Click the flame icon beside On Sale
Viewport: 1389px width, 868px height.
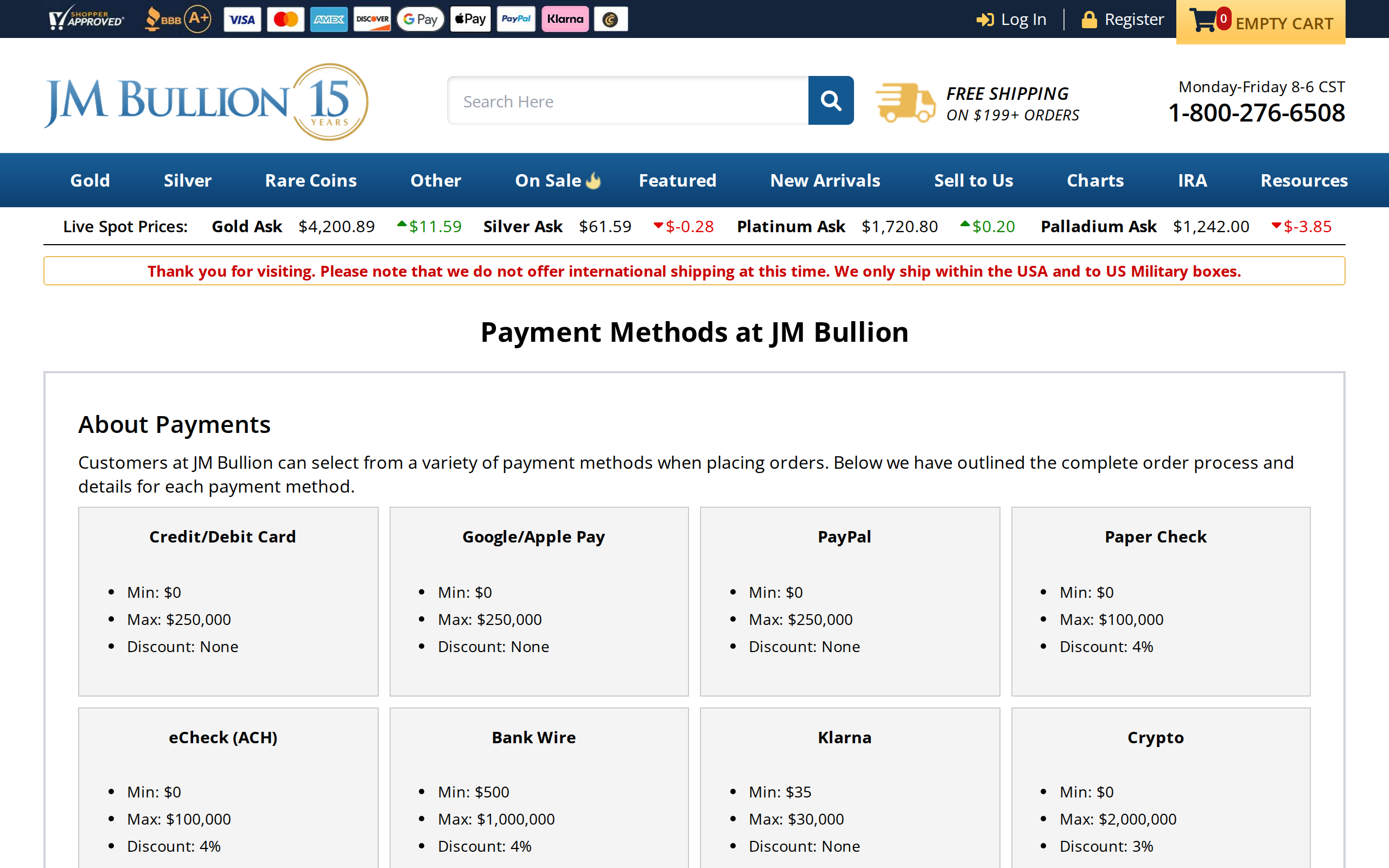(593, 181)
